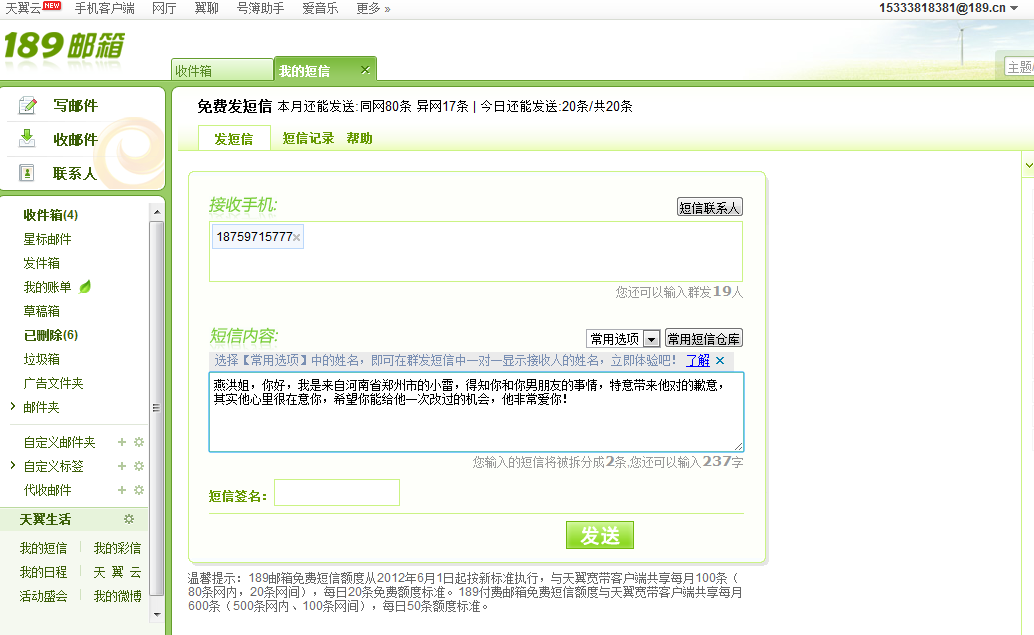Click inside the 接收手机 recipient box

point(475,252)
